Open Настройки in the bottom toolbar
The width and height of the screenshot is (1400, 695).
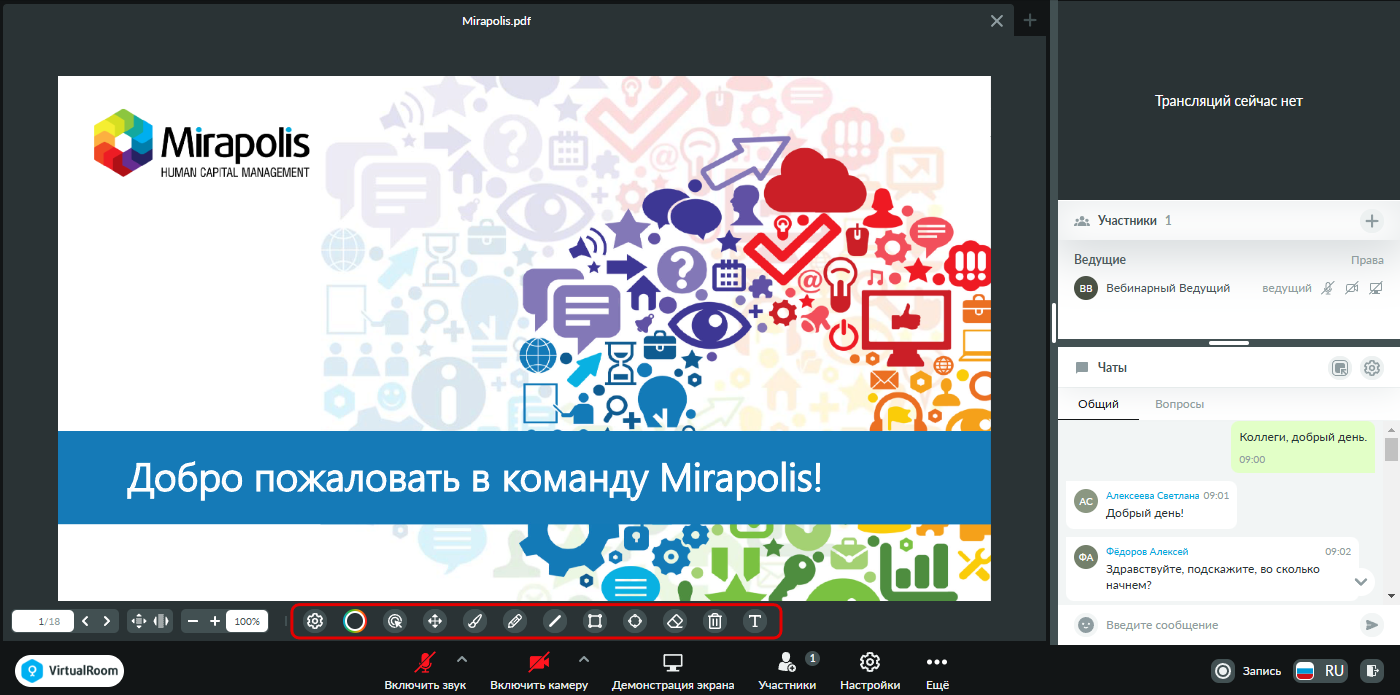pyautogui.click(x=870, y=670)
